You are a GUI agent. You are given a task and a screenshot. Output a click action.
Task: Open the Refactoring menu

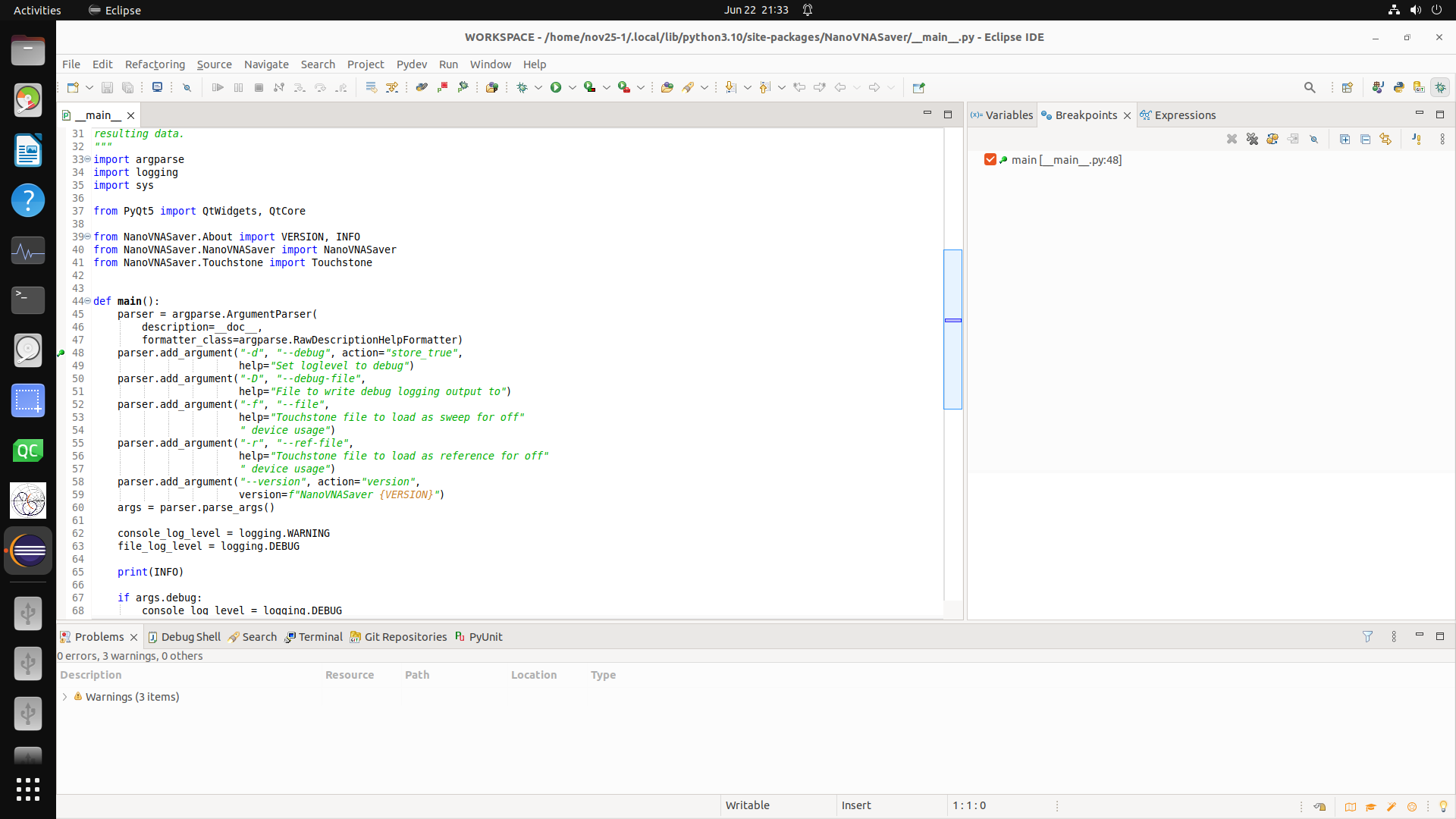coord(155,64)
